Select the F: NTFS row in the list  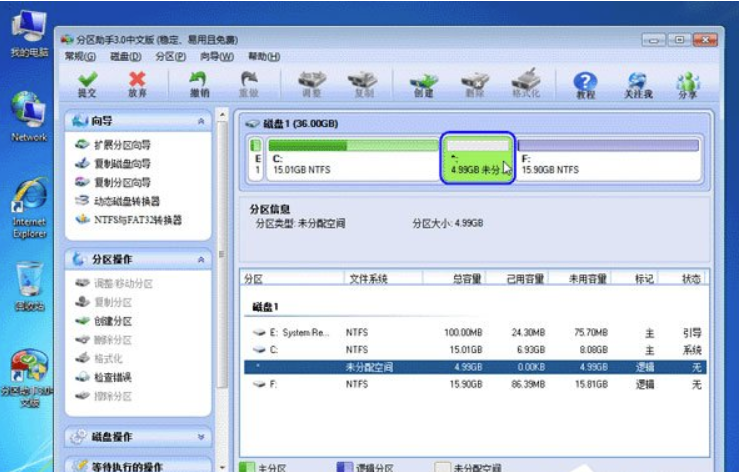[475, 384]
